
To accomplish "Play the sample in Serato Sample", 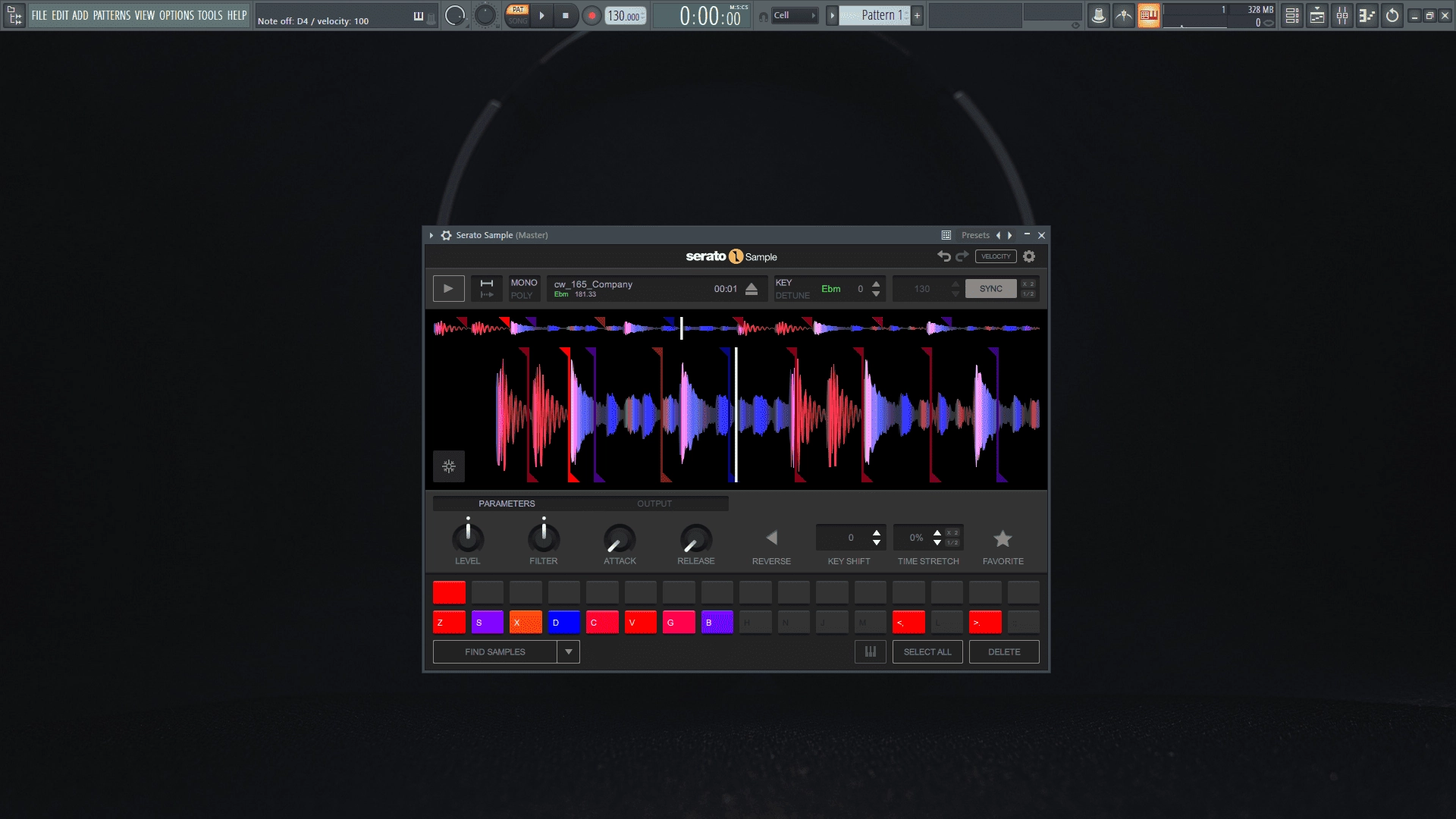I will click(x=449, y=289).
